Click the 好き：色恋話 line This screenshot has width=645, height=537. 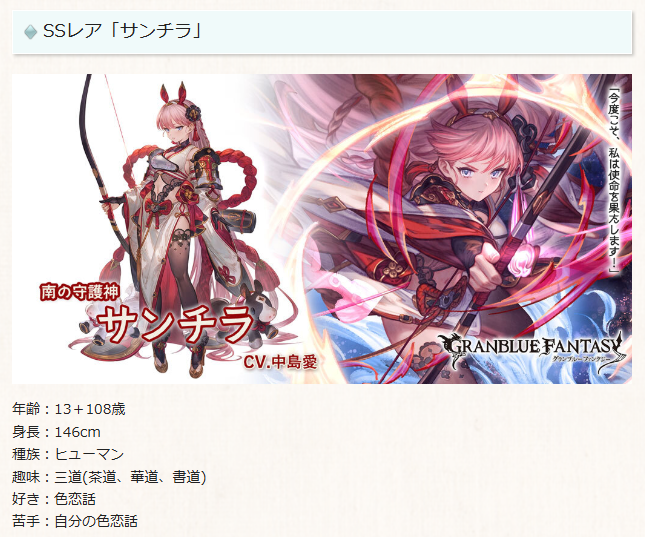coord(54,499)
